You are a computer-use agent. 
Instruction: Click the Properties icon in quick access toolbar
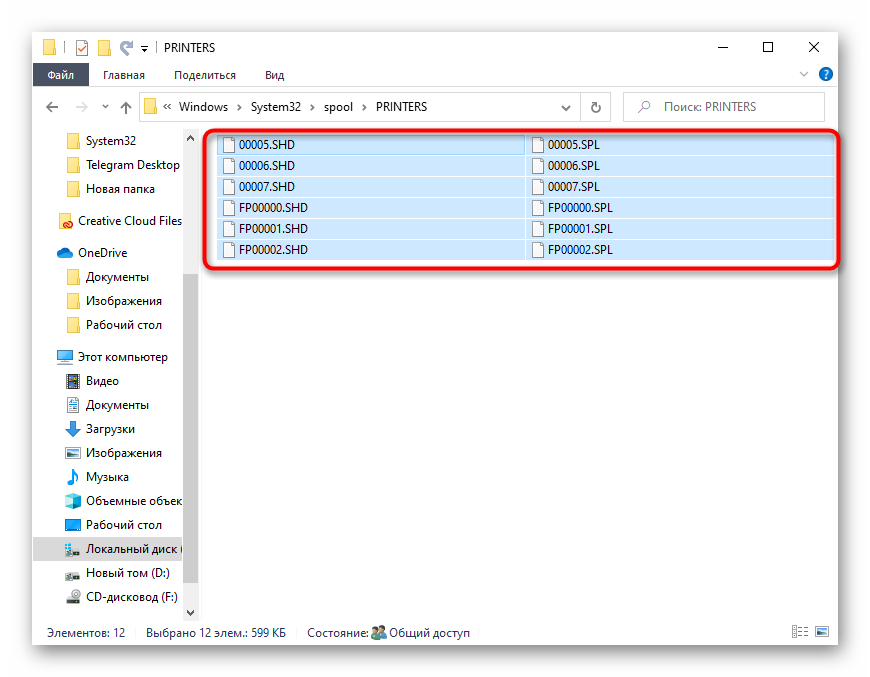click(82, 48)
